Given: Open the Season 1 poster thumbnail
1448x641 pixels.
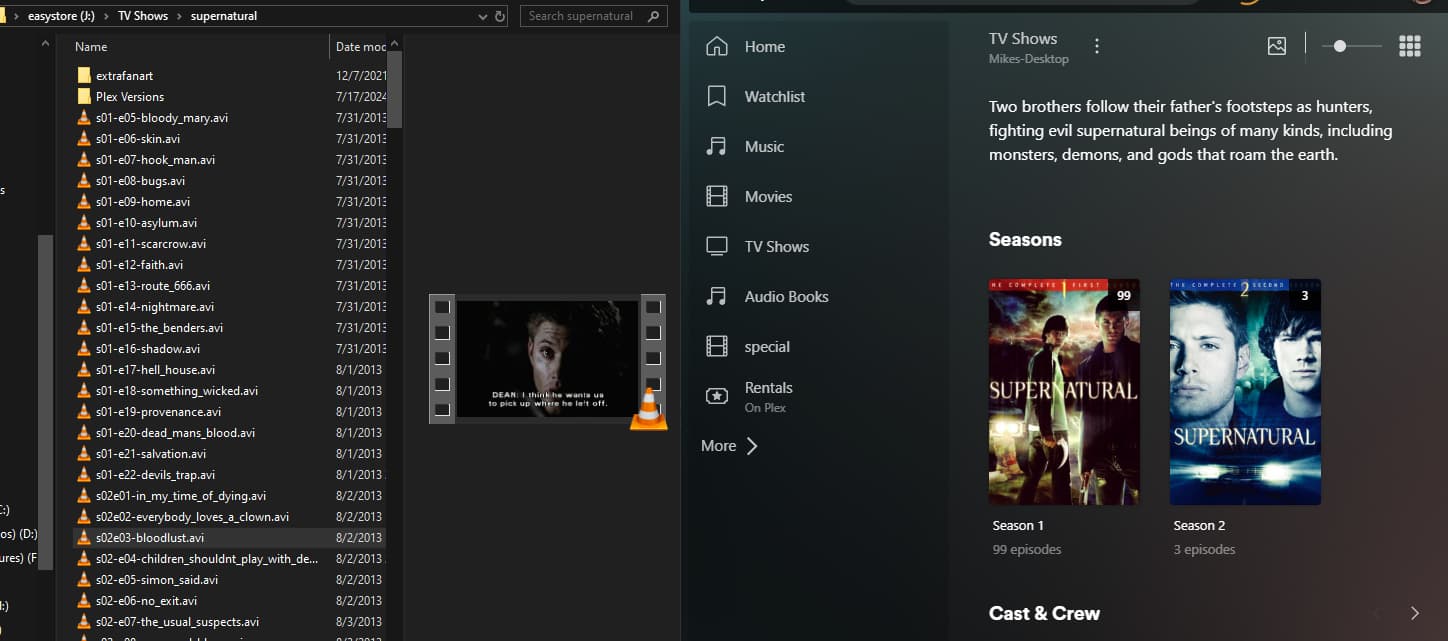Looking at the screenshot, I should click(1064, 392).
